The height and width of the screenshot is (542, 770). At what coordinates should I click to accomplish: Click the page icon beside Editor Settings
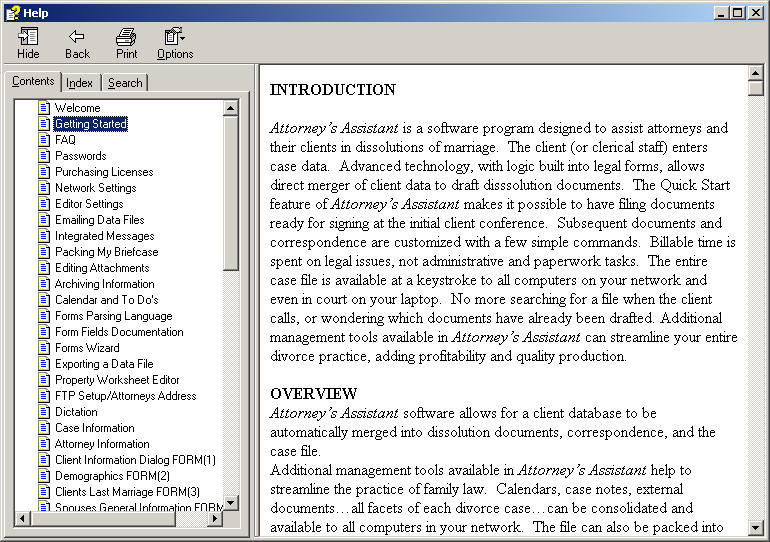click(44, 204)
